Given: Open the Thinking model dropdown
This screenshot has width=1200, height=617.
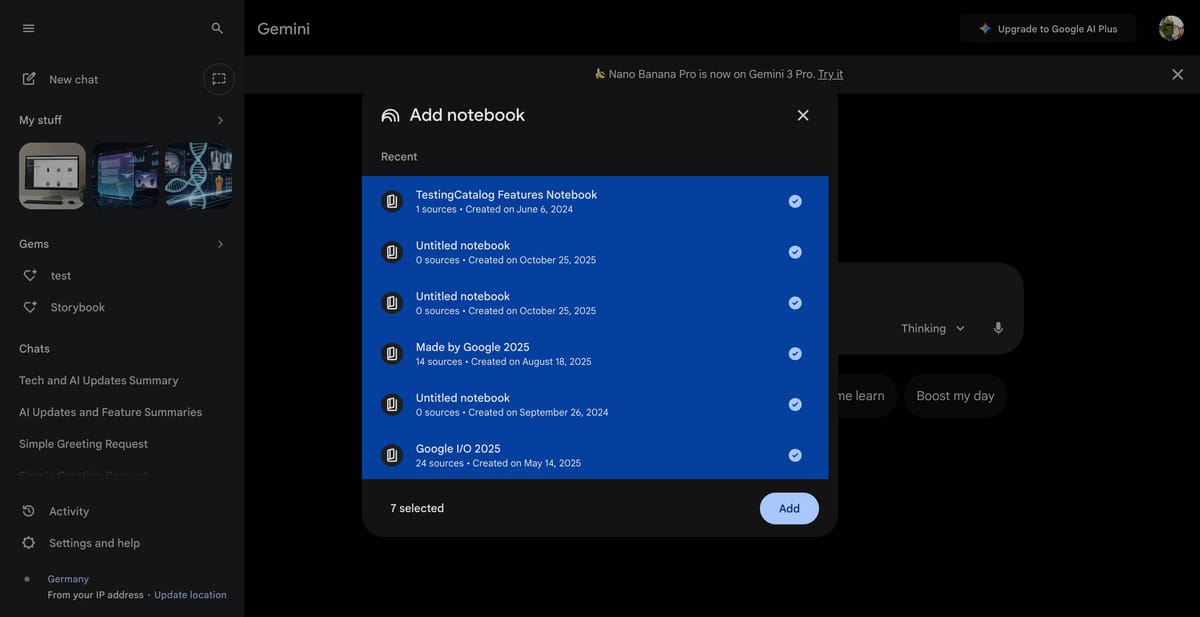Looking at the screenshot, I should (x=932, y=328).
